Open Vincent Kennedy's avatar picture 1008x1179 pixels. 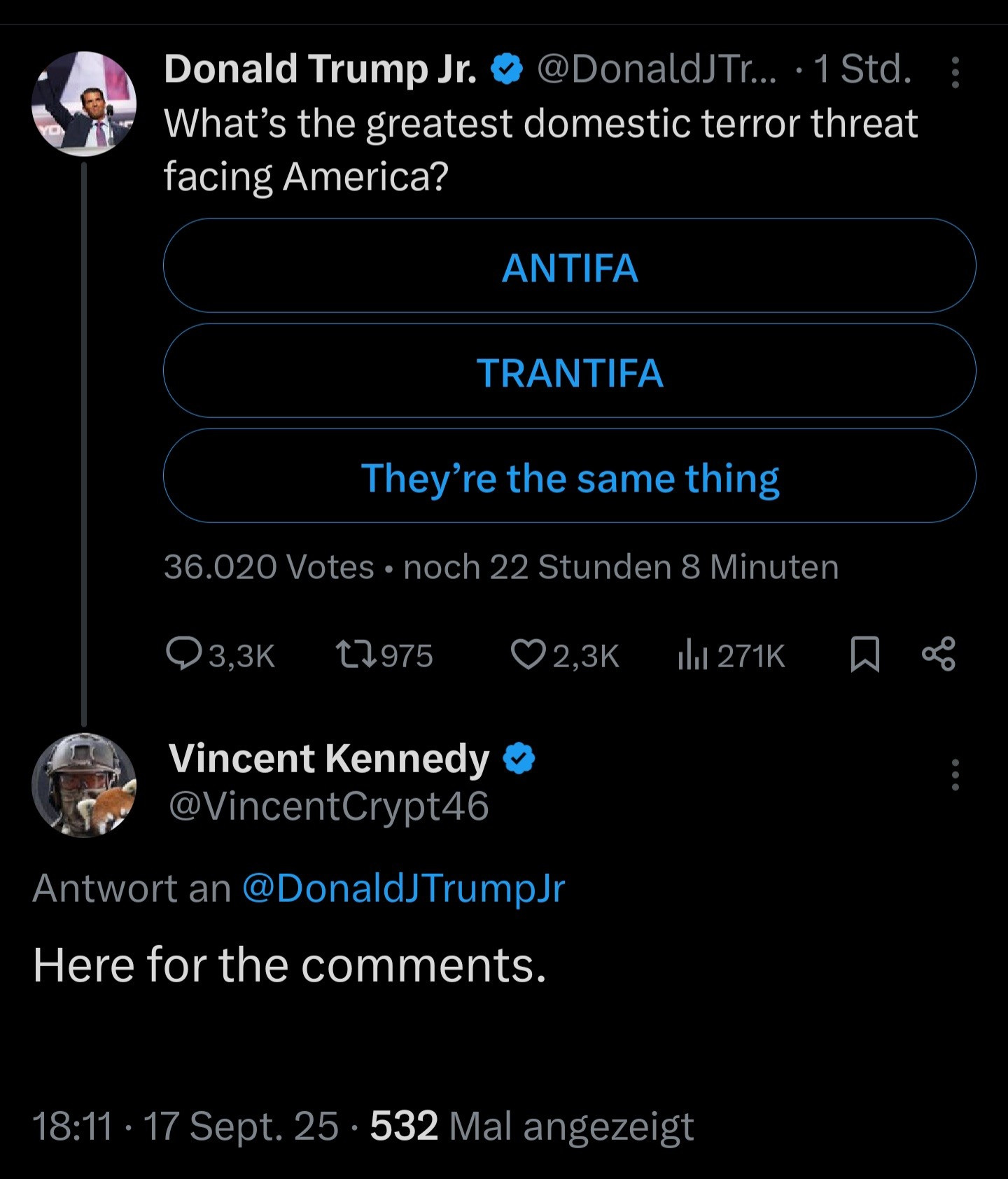click(84, 785)
